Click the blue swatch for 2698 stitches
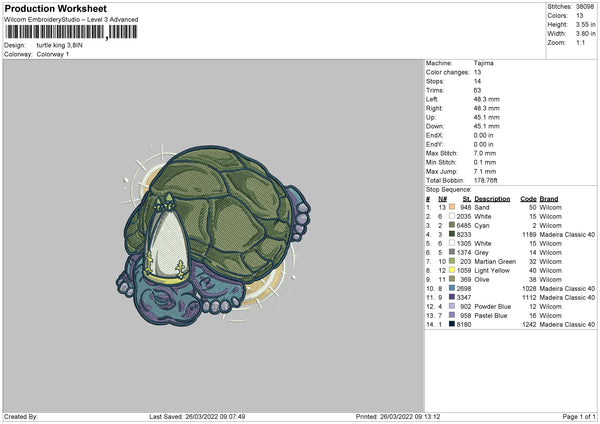600x424 pixels. click(452, 288)
